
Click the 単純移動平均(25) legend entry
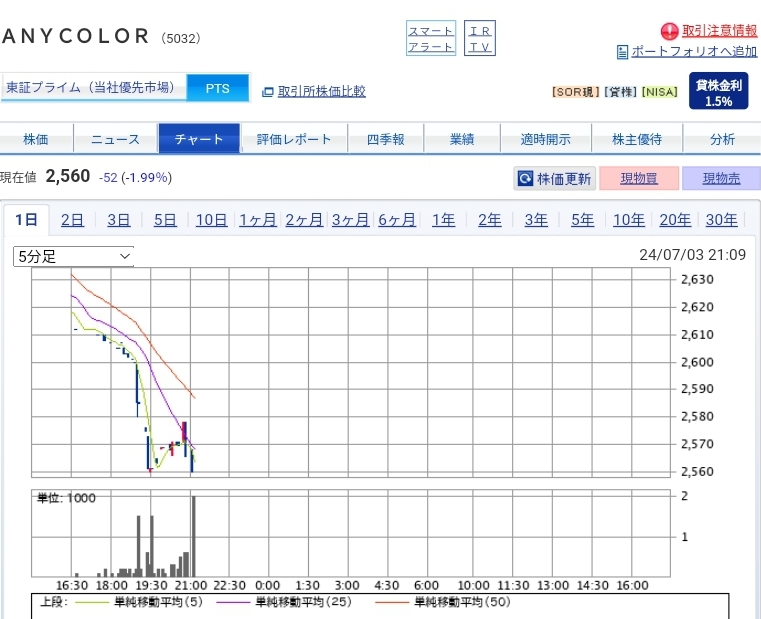tap(284, 602)
